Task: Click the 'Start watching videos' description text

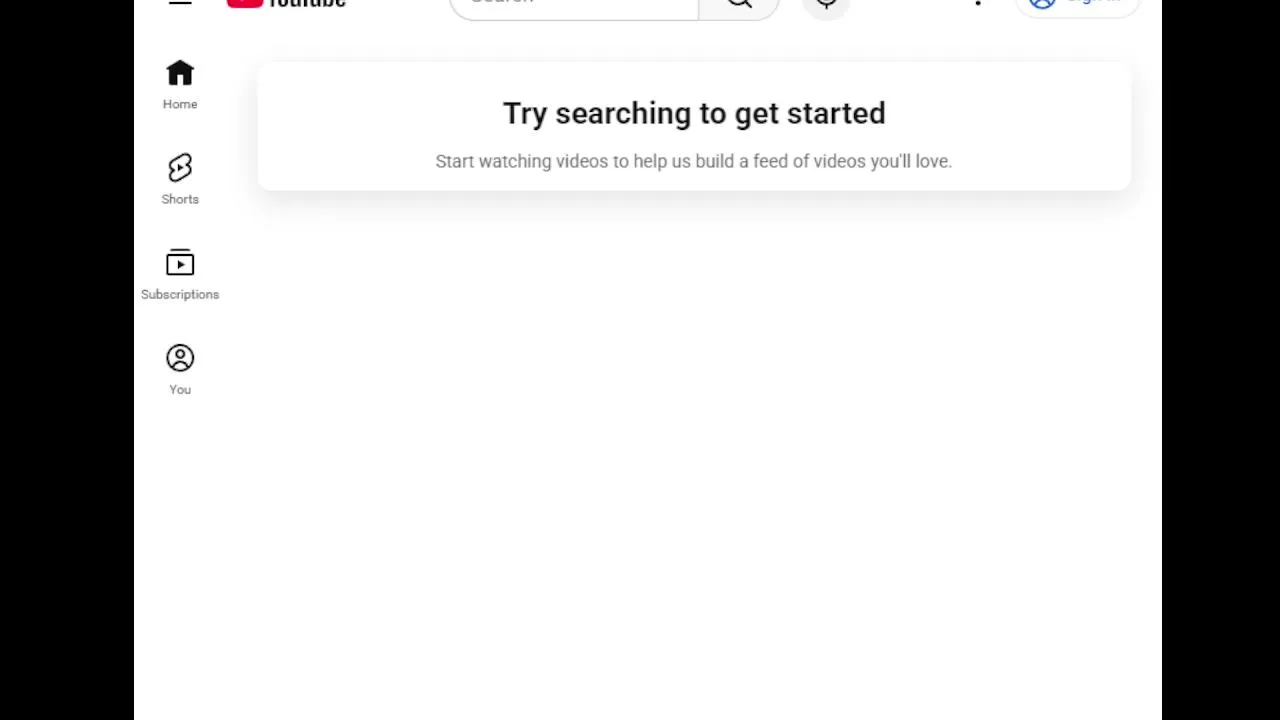Action: [694, 161]
